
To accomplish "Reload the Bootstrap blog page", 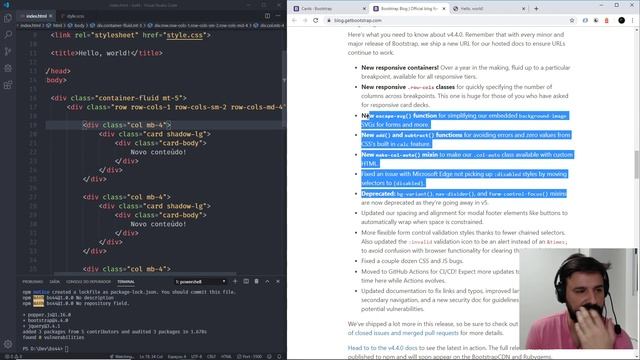I will pos(316,20).
